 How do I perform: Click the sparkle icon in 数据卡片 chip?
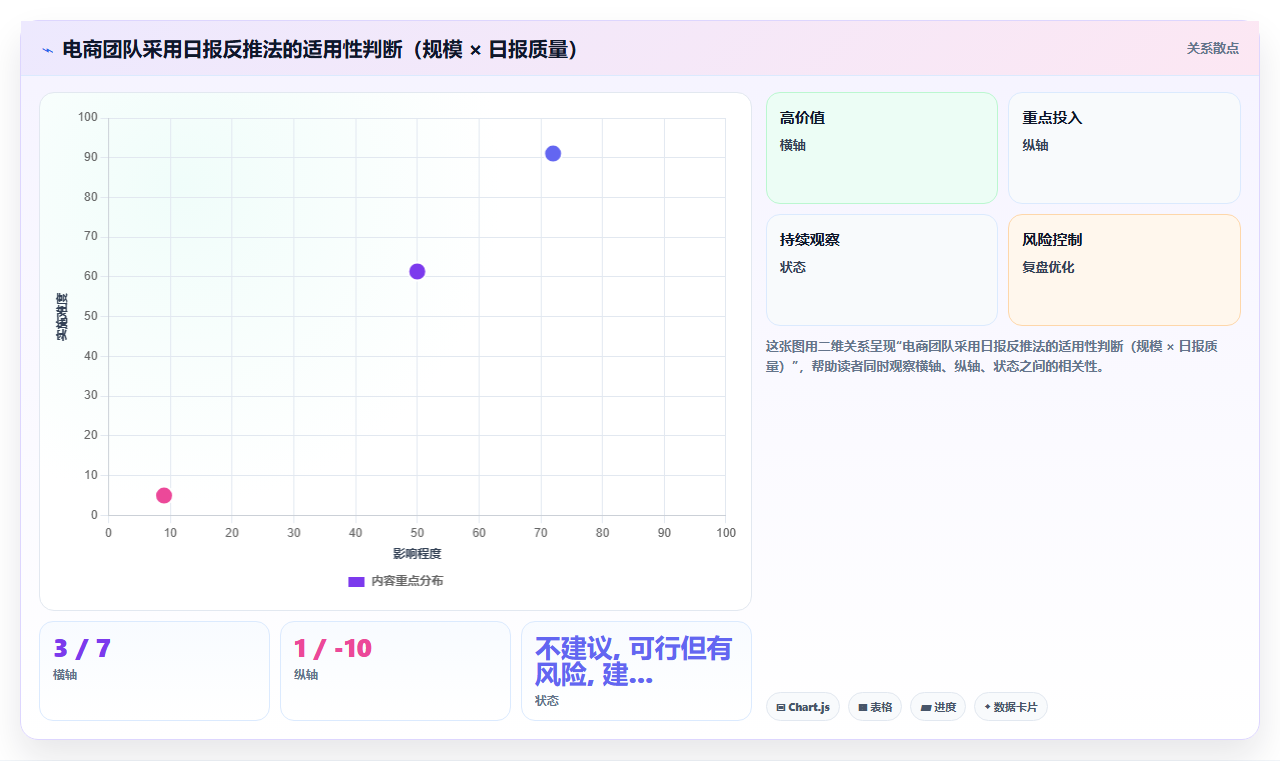point(987,707)
